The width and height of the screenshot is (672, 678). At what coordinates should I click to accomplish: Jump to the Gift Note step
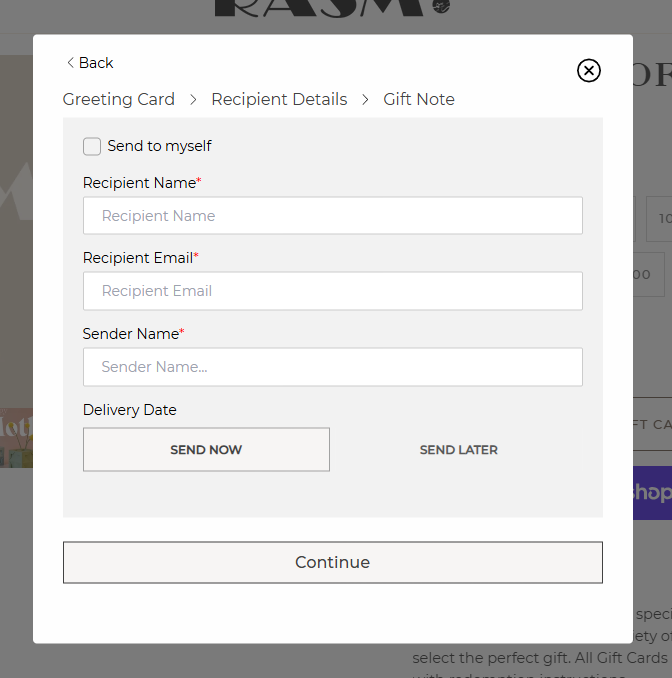pyautogui.click(x=419, y=99)
